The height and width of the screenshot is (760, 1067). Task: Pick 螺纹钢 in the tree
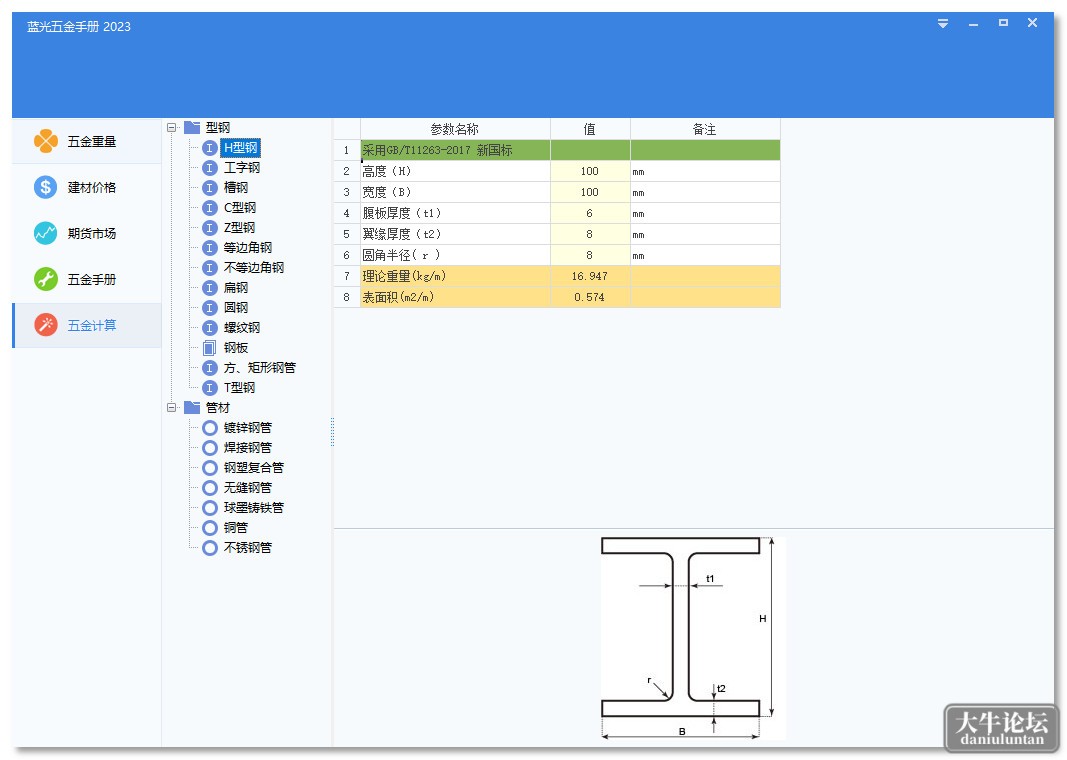point(242,328)
